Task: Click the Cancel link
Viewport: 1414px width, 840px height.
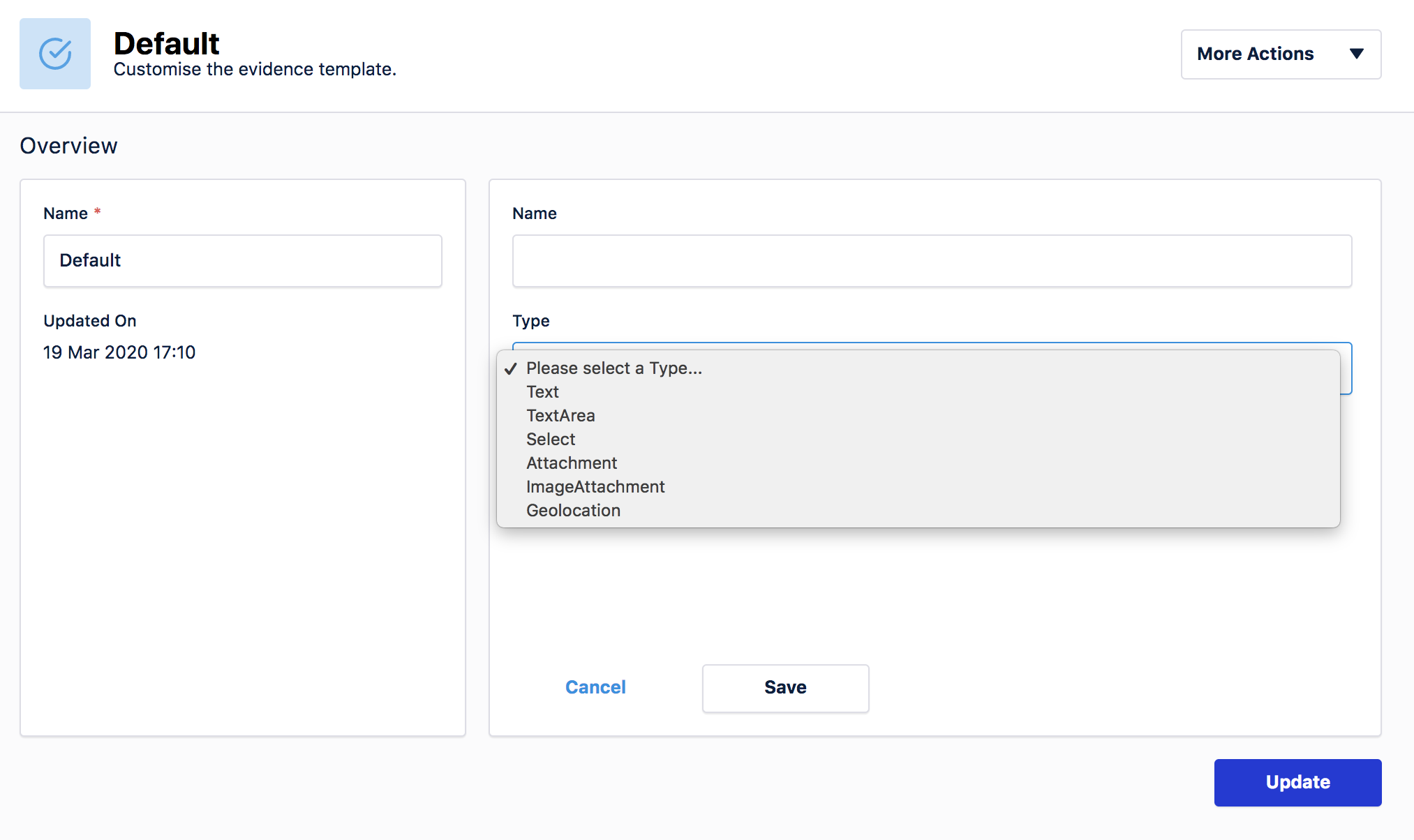Action: (595, 687)
